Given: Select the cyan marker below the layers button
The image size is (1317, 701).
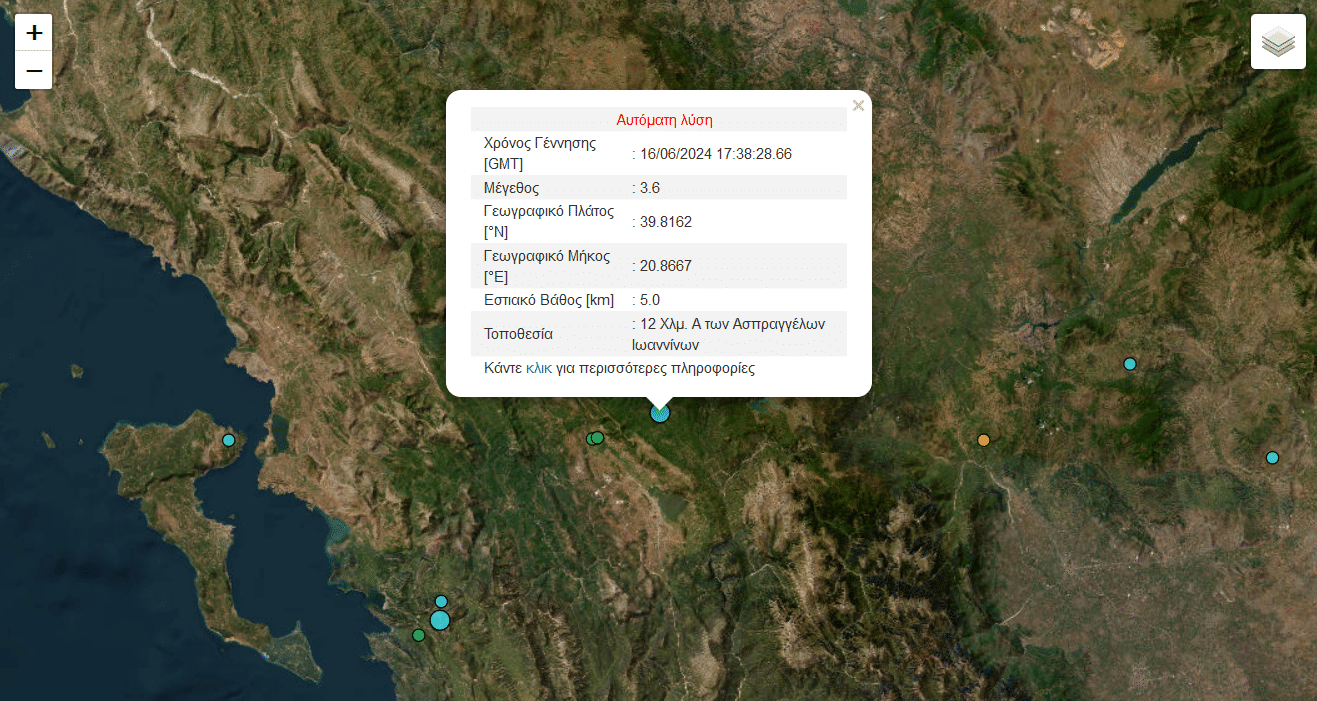Looking at the screenshot, I should click(1130, 364).
